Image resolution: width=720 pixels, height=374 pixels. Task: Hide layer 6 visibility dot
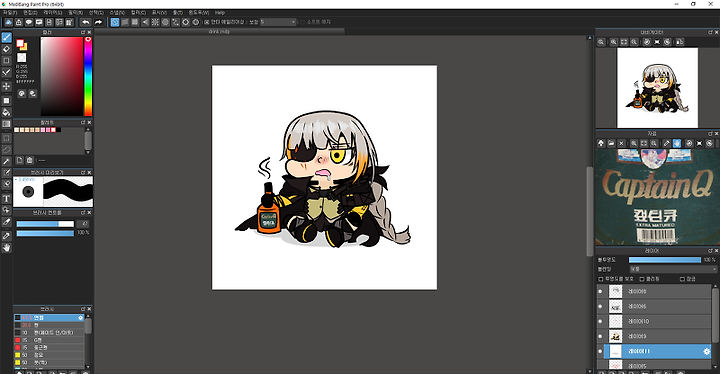(600, 306)
